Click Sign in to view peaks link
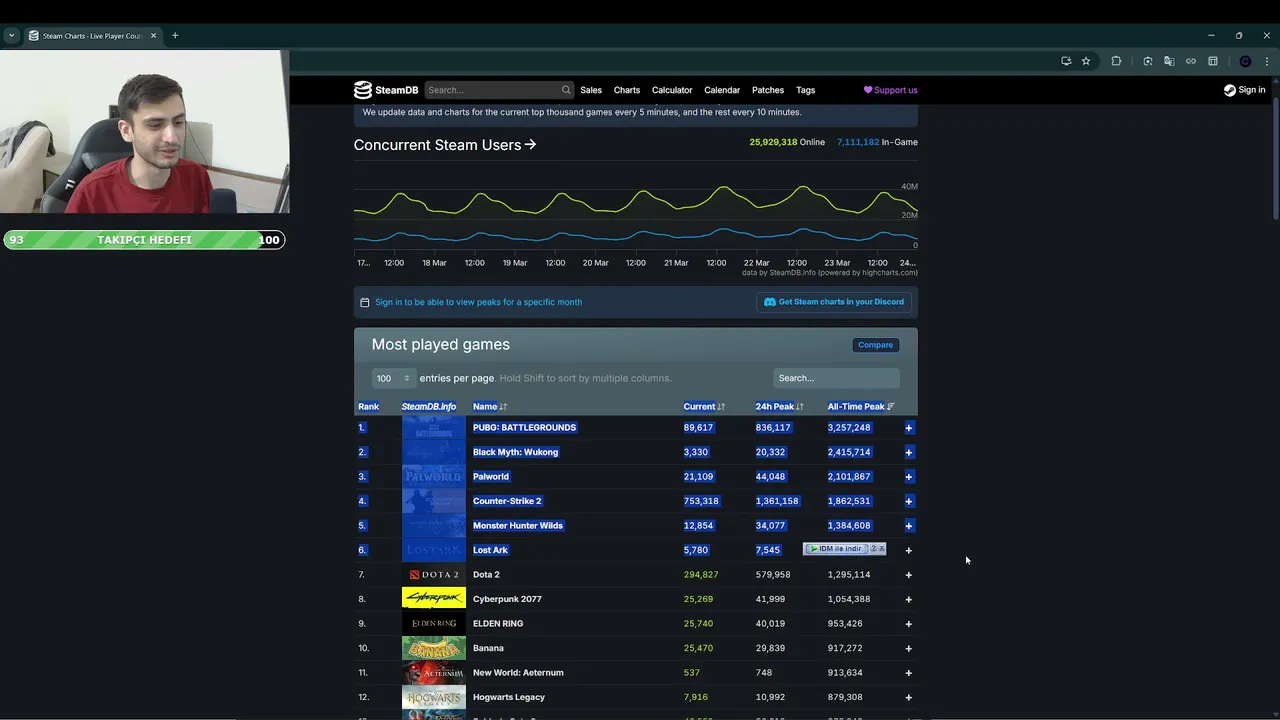The width and height of the screenshot is (1280, 720). tap(478, 302)
